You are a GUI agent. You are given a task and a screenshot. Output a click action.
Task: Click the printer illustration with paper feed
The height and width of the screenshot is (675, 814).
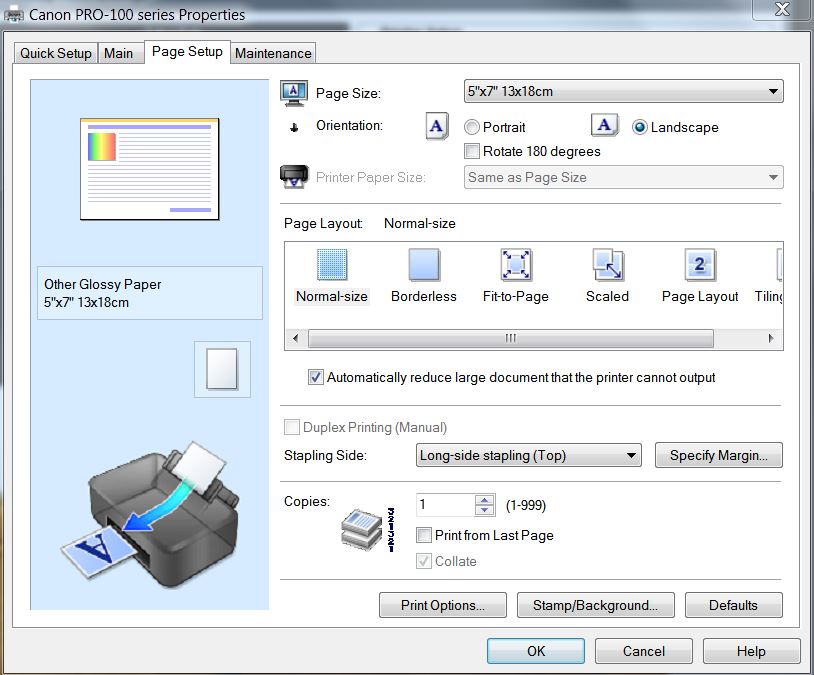150,517
